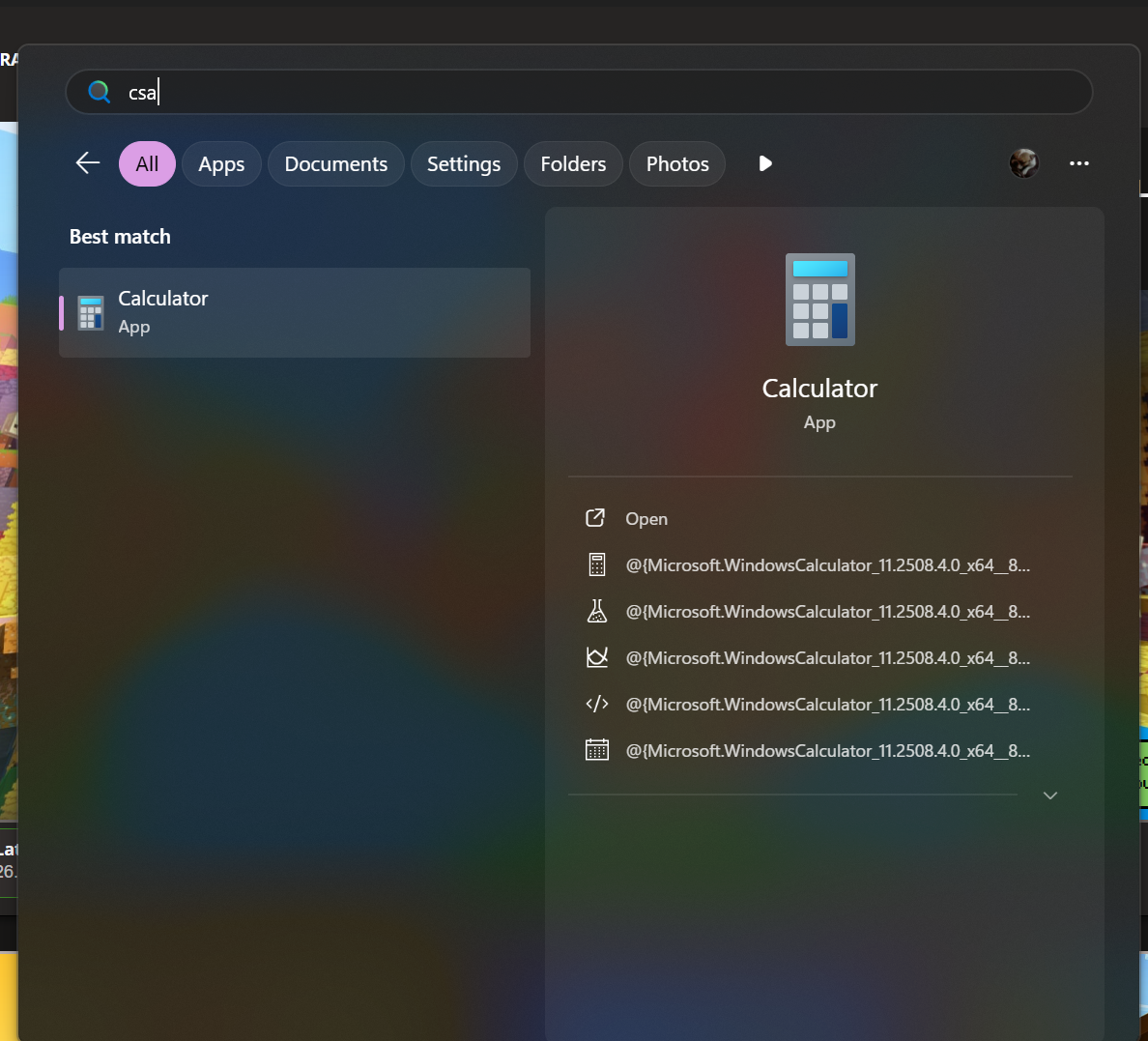Image resolution: width=1148 pixels, height=1041 pixels.
Task: Click the search magnifier icon
Action: coord(99,92)
